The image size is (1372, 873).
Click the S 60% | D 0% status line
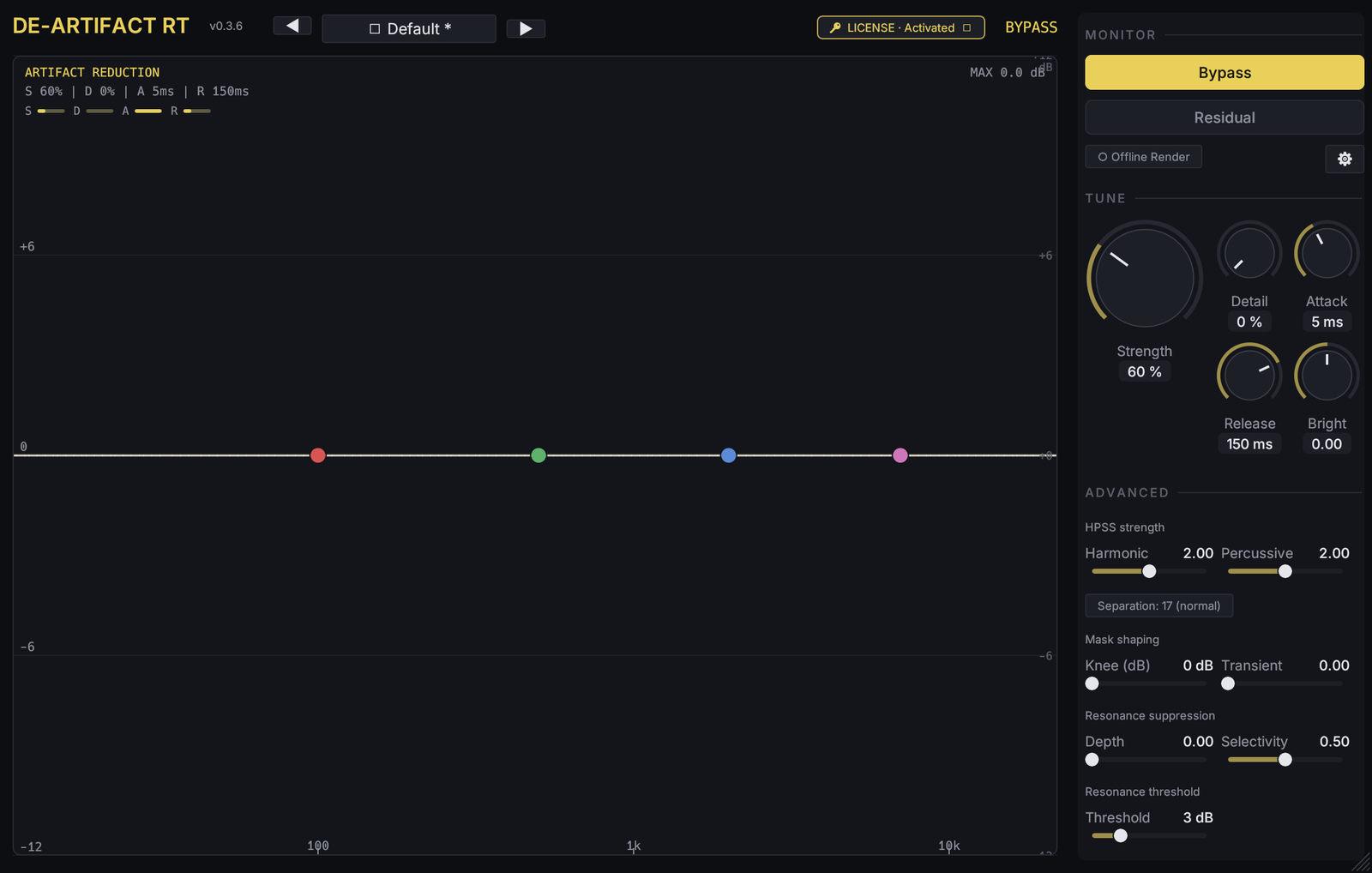click(x=136, y=91)
